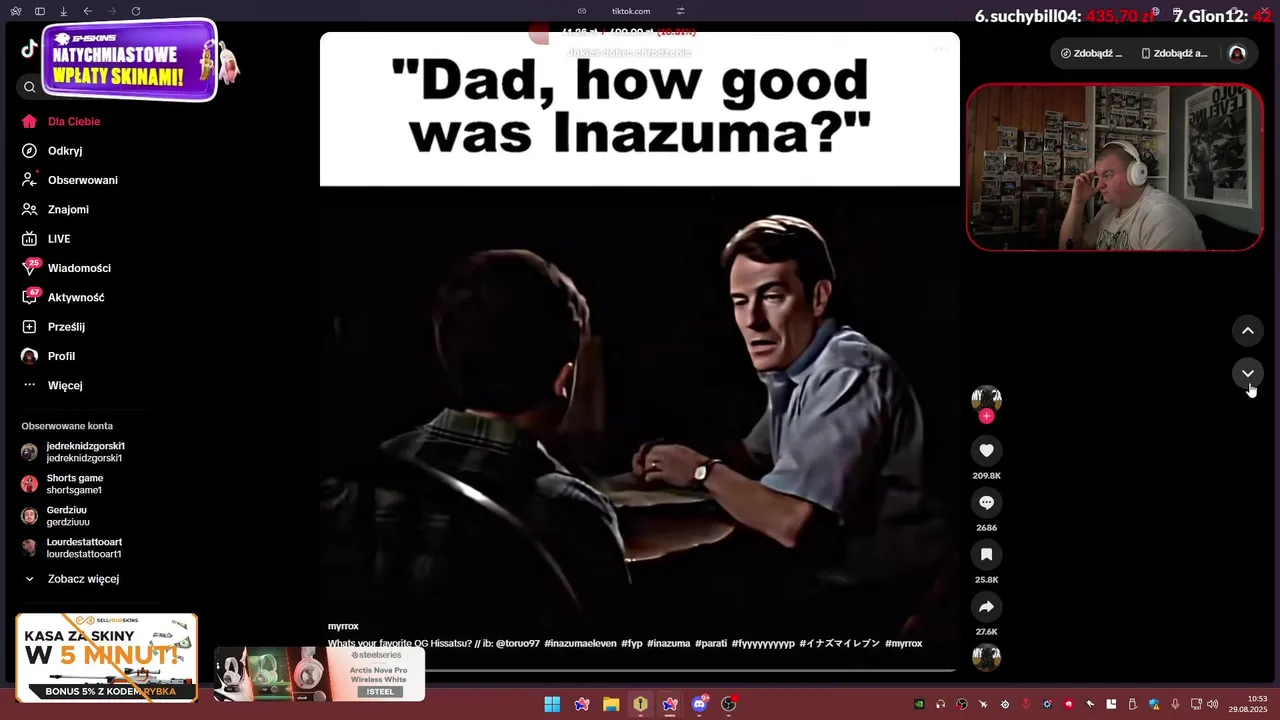Click the Zdobądź a... app button
1280x720 pixels.
(x=1173, y=53)
